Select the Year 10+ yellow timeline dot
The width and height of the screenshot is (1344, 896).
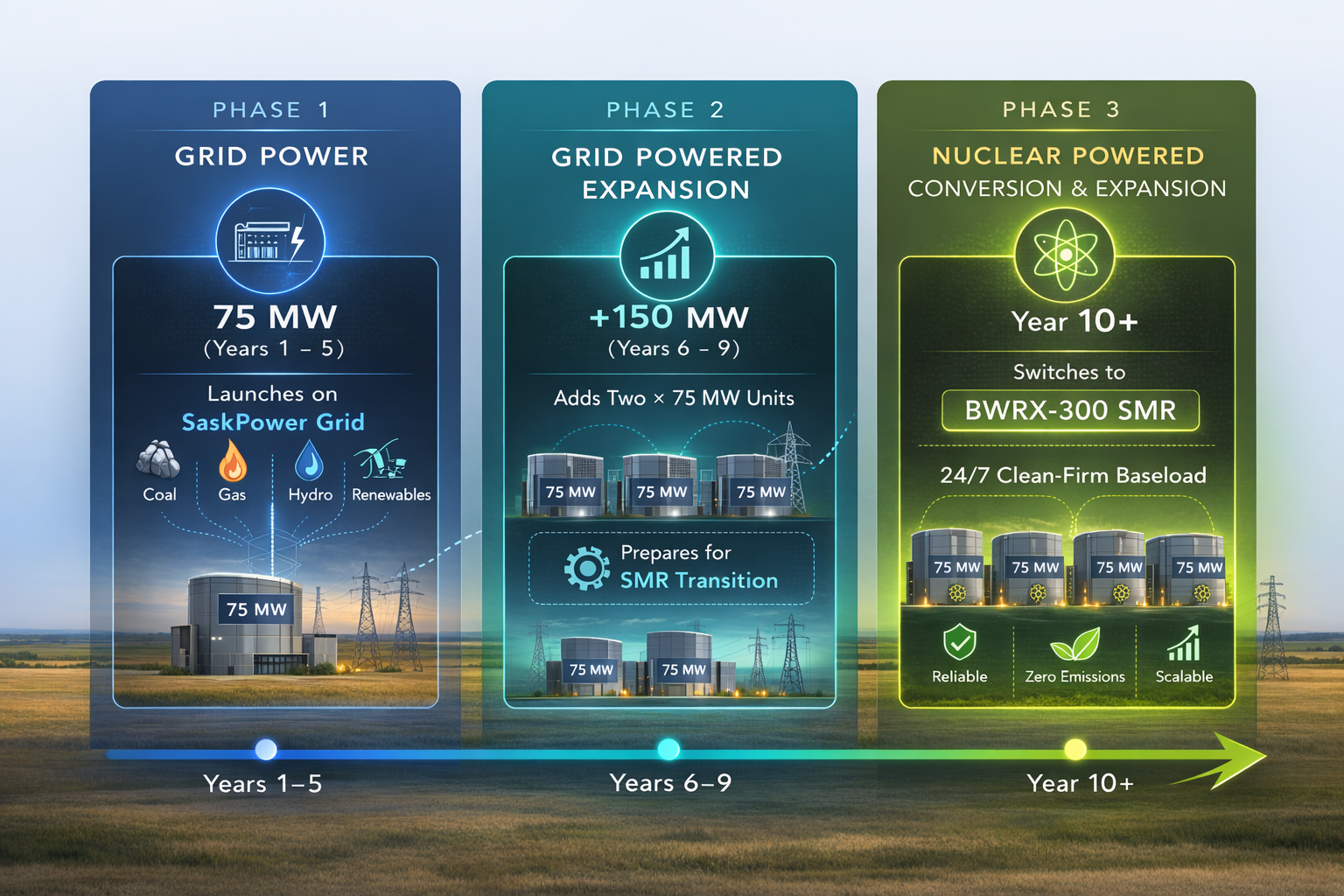pos(1075,749)
